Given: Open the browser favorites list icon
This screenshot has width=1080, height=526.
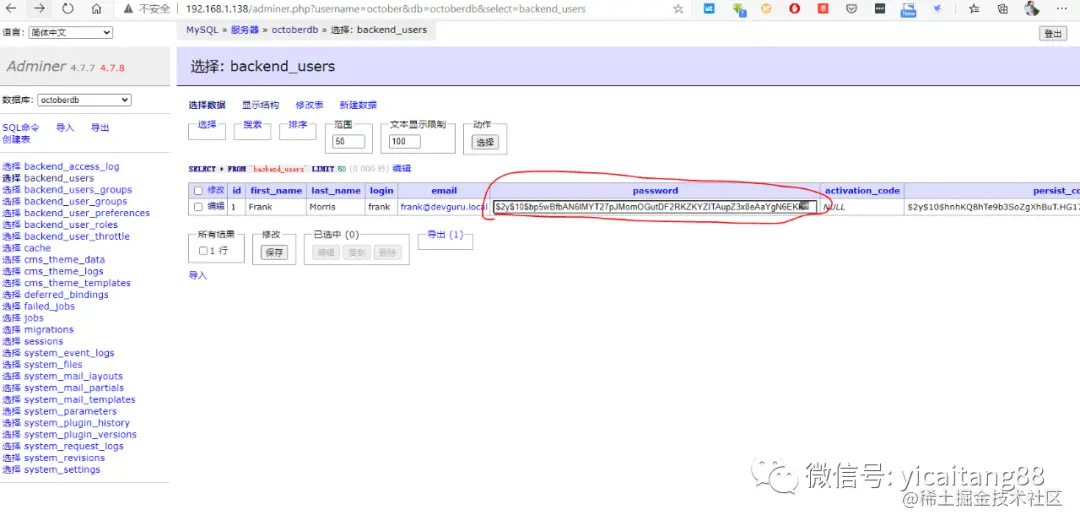Looking at the screenshot, I should pos(974,9).
